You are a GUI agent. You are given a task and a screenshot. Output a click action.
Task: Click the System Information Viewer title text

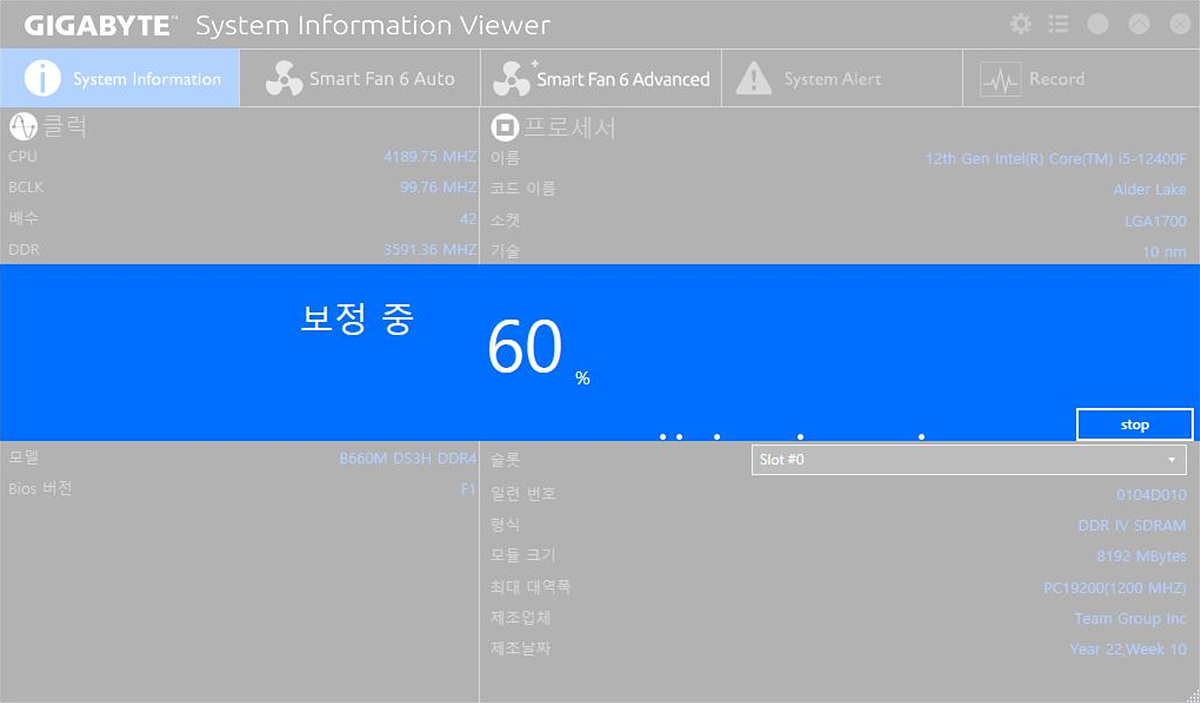373,26
